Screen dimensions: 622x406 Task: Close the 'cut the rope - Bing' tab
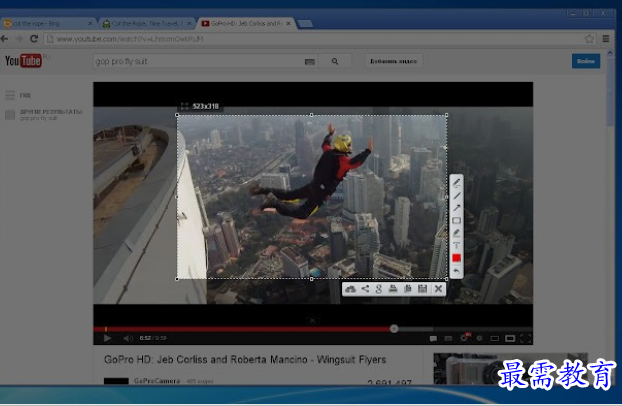[90, 24]
